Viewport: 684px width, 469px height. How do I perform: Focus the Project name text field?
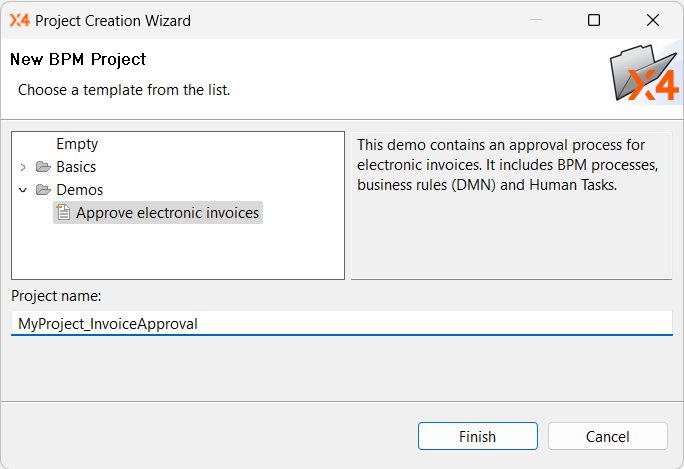[341, 323]
